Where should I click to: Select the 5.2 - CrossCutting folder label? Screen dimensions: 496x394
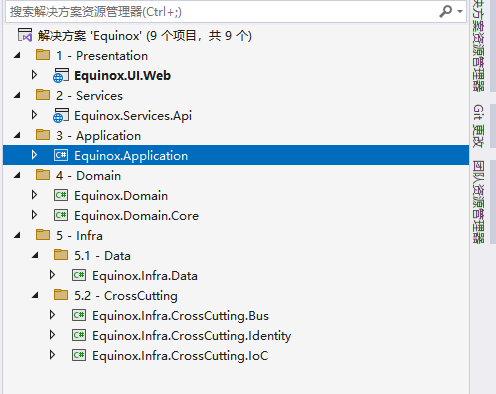coord(126,296)
